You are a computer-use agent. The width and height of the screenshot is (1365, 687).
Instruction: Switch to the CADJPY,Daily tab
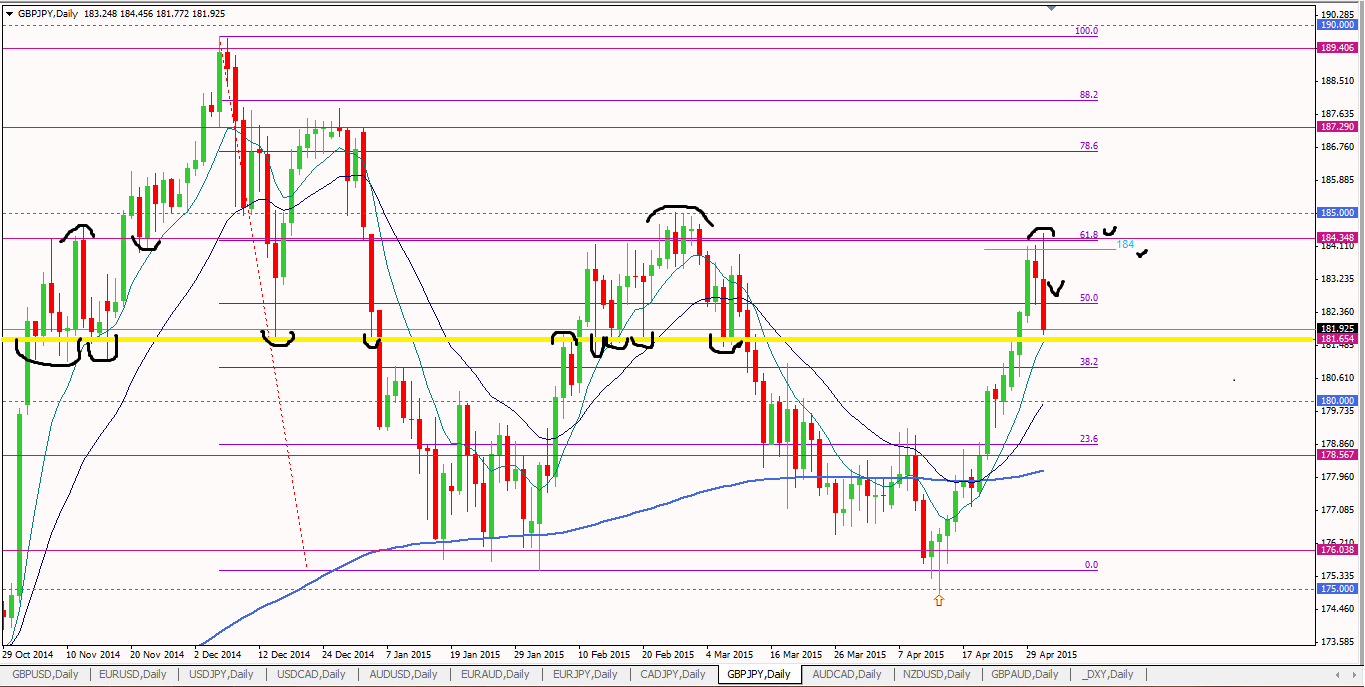point(673,674)
